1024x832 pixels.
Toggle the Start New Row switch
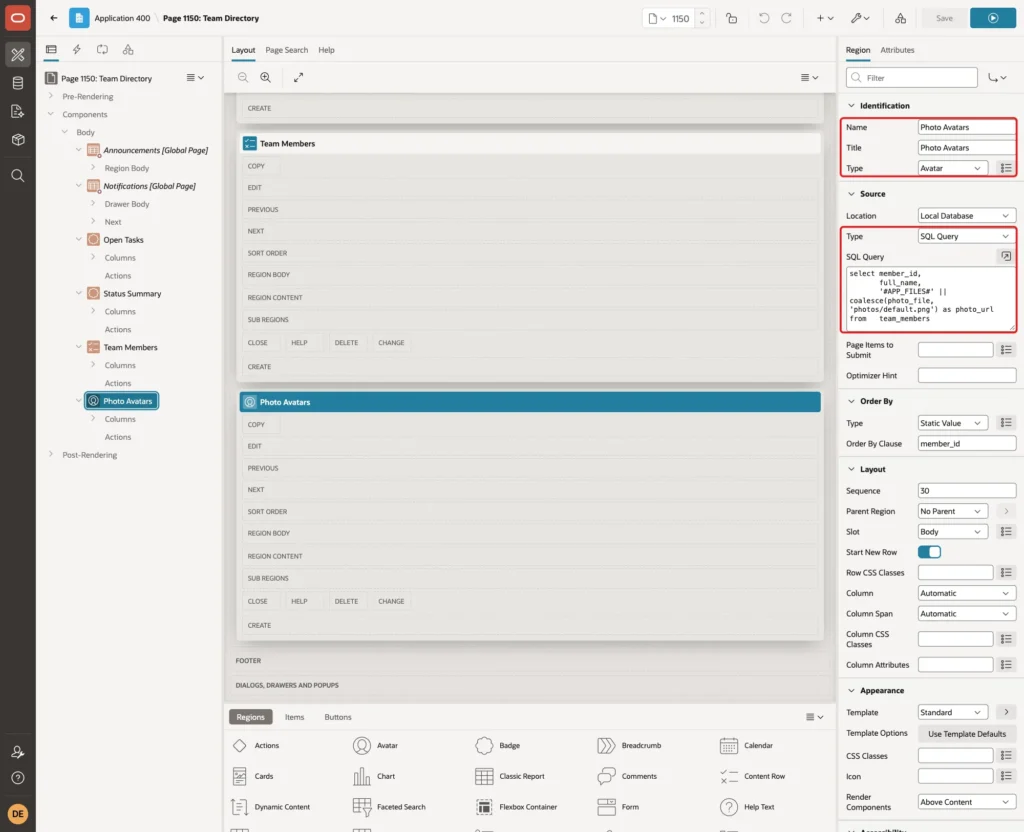click(929, 552)
